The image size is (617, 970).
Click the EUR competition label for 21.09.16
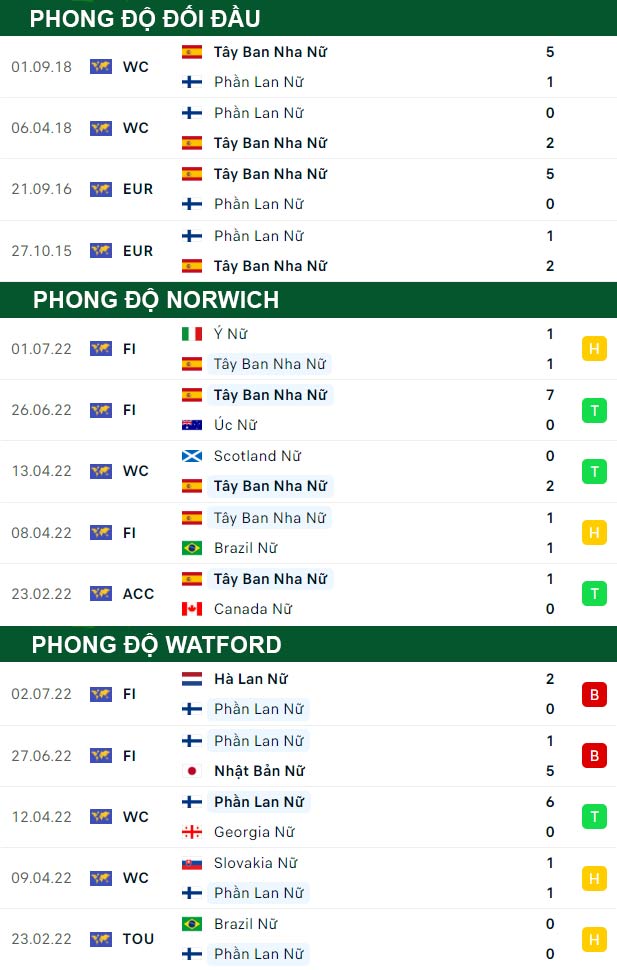pyautogui.click(x=138, y=189)
